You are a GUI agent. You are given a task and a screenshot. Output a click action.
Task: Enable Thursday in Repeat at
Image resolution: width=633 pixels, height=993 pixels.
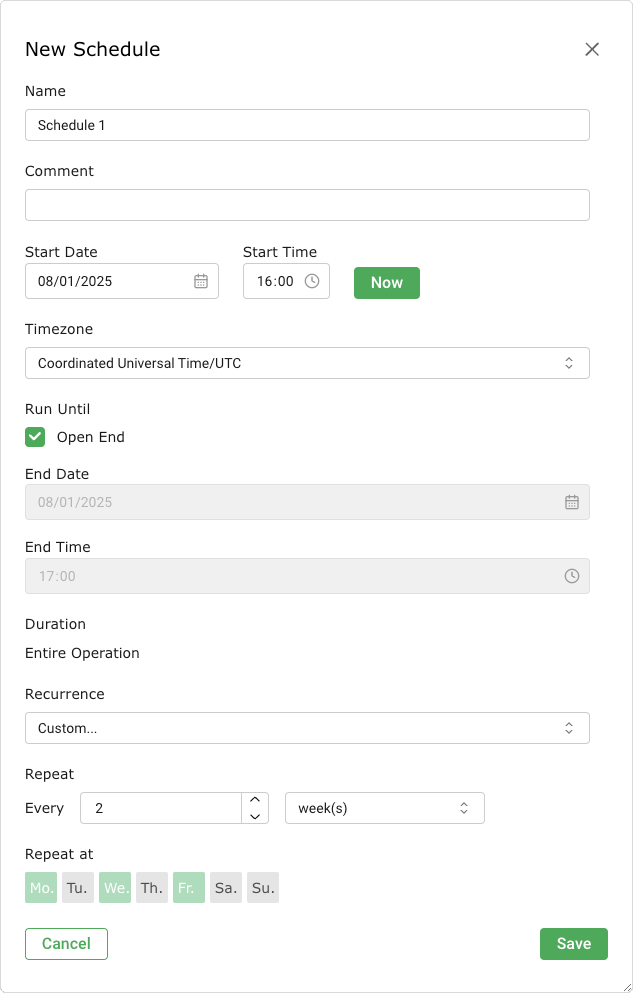click(x=152, y=888)
